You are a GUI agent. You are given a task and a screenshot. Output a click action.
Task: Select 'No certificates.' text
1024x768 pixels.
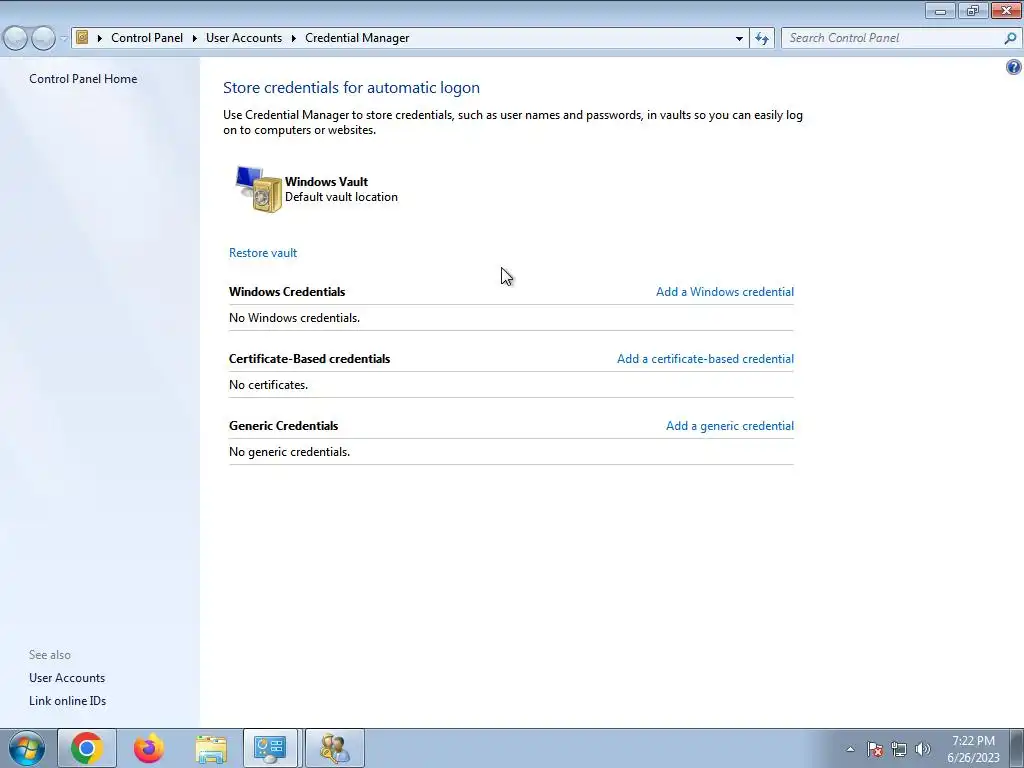pyautogui.click(x=268, y=385)
